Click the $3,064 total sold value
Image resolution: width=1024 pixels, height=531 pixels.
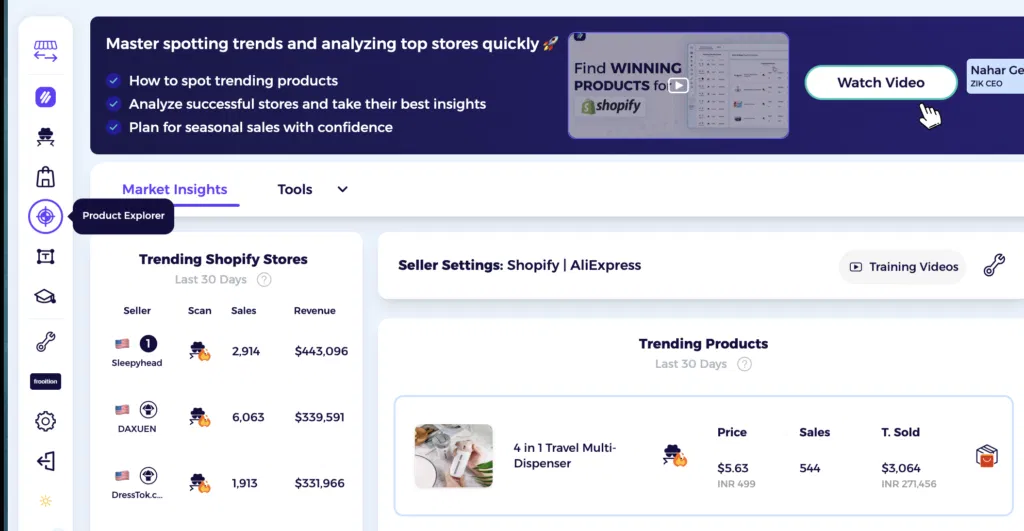coord(901,468)
